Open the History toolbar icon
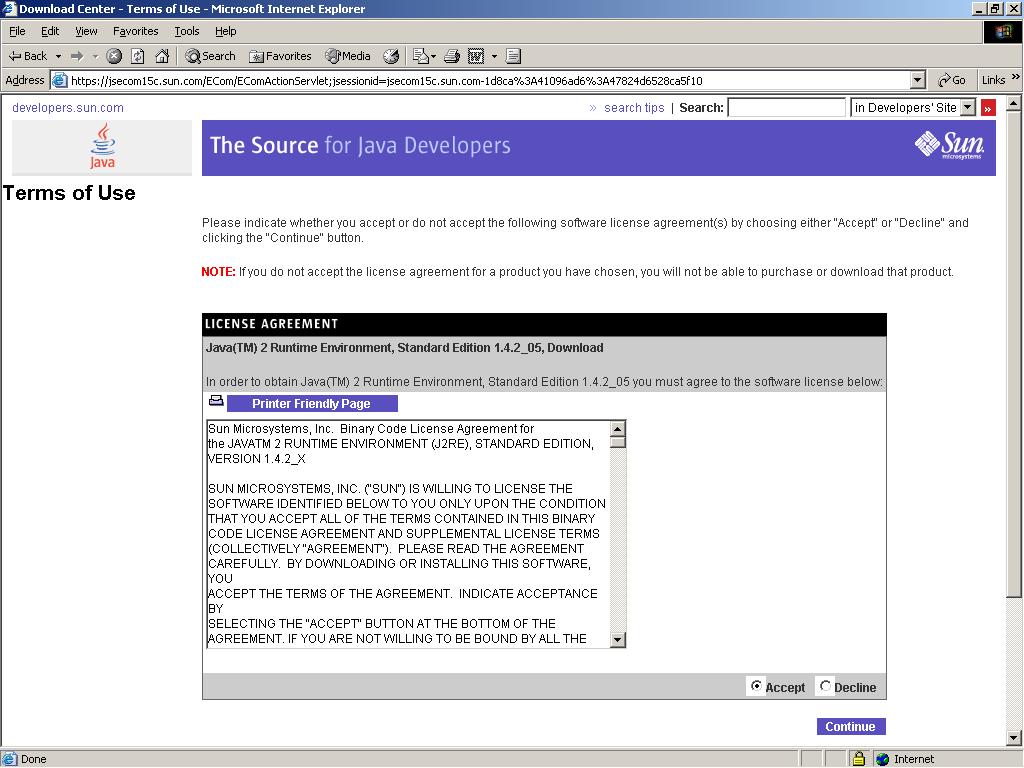The height and width of the screenshot is (768, 1024). coord(391,56)
